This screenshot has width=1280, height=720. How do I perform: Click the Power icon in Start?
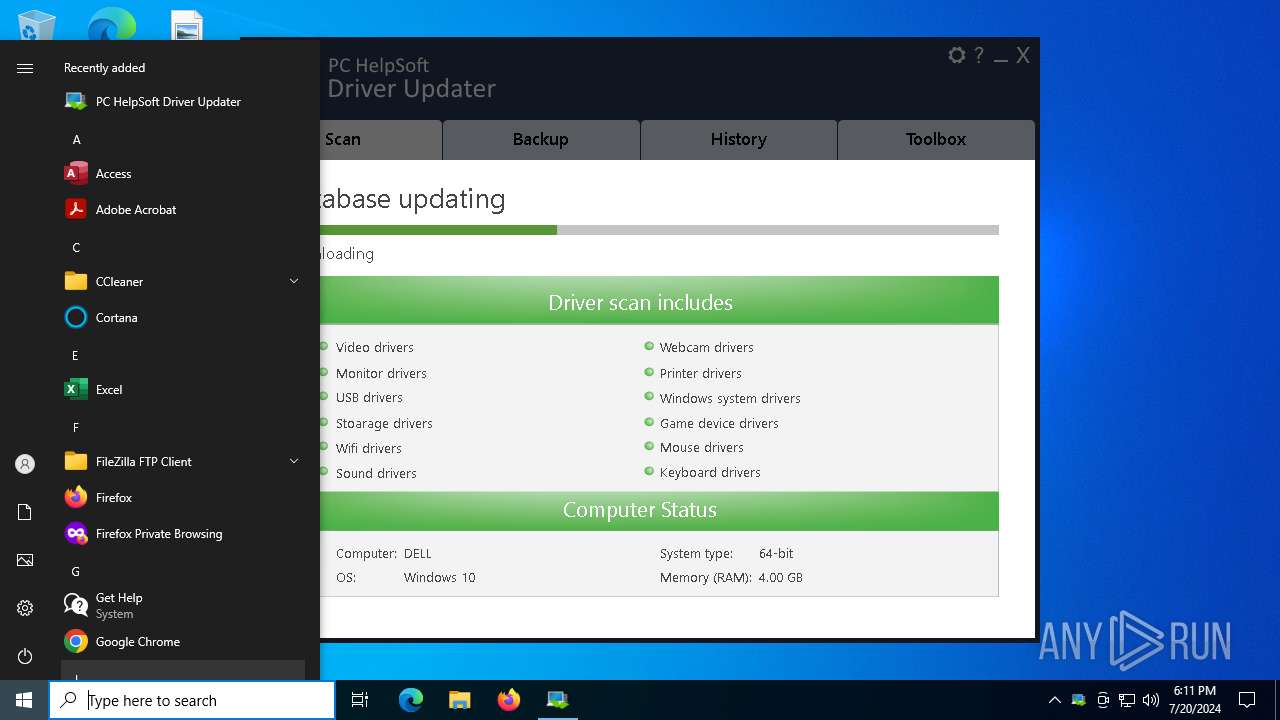(x=25, y=656)
